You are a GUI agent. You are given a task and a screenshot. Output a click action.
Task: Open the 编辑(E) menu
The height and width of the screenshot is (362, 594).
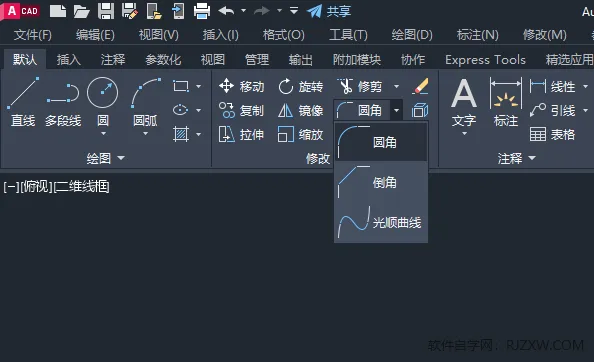pos(95,35)
